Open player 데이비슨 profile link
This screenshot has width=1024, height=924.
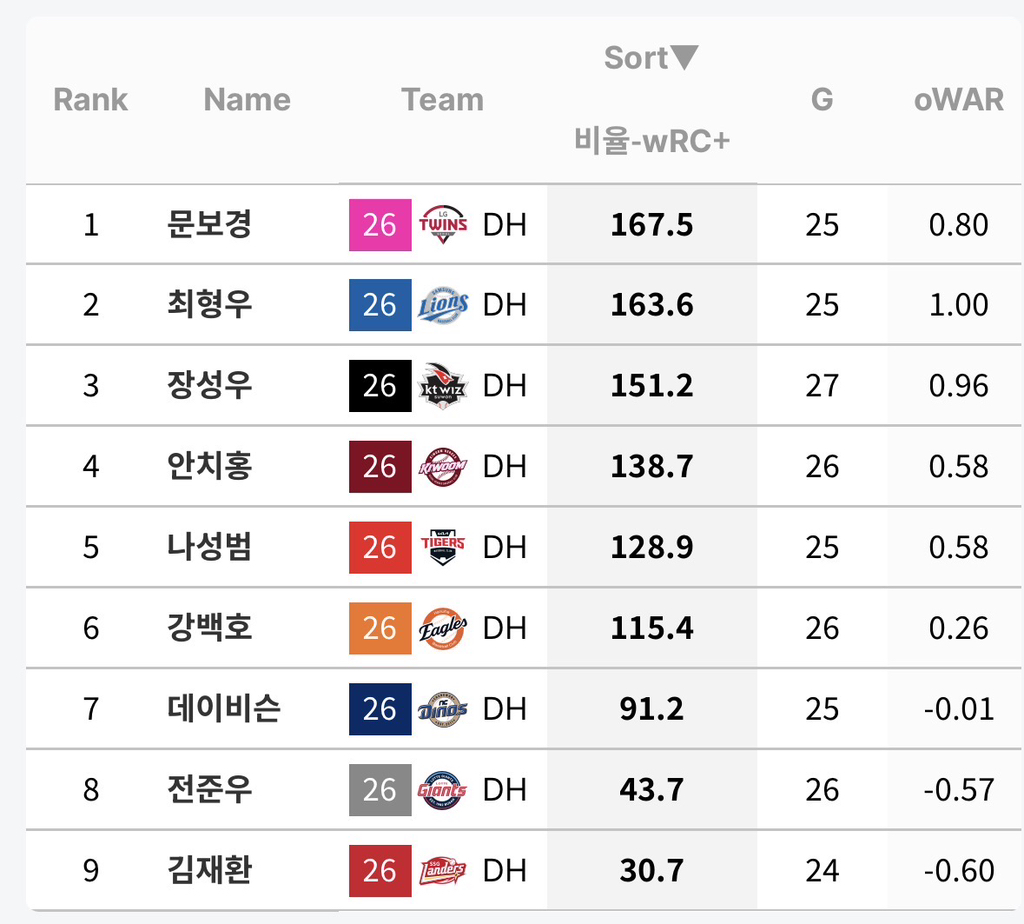click(x=223, y=709)
